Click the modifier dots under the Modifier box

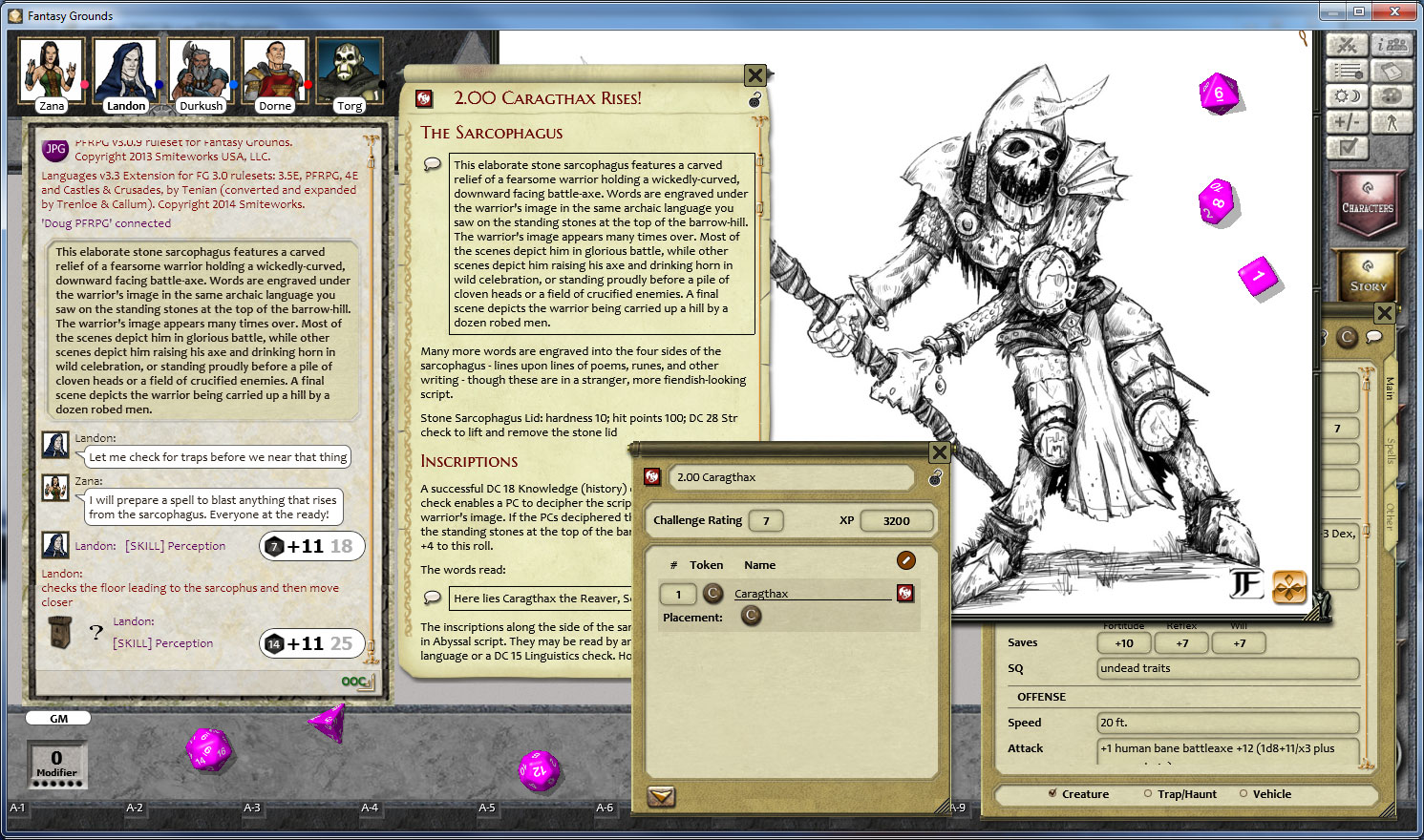pyautogui.click(x=57, y=781)
